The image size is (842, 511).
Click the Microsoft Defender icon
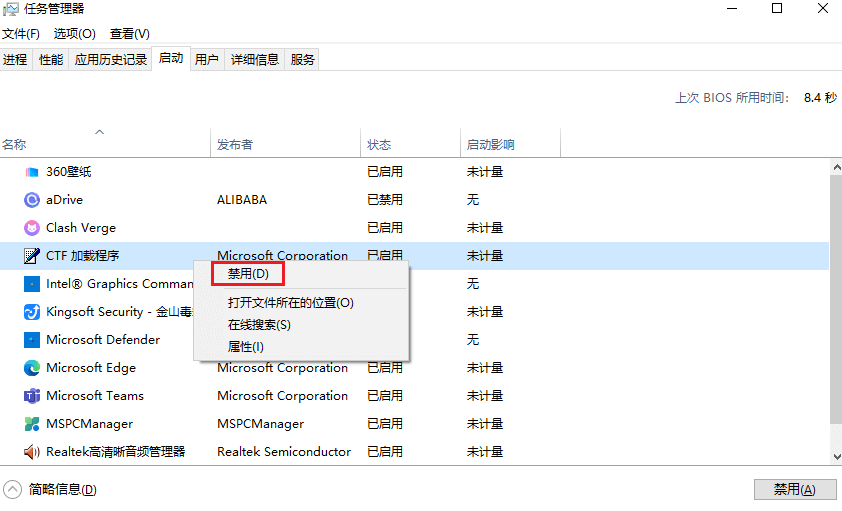click(x=32, y=340)
